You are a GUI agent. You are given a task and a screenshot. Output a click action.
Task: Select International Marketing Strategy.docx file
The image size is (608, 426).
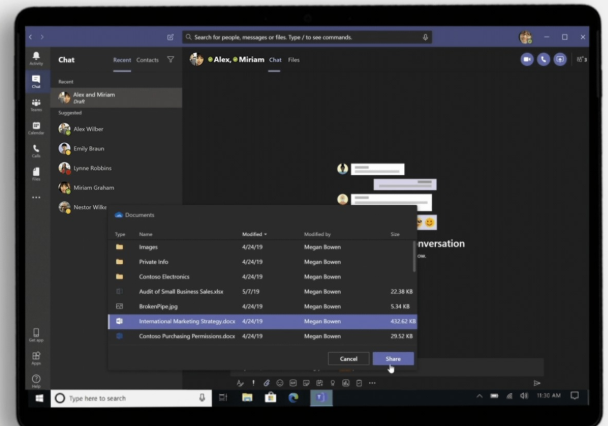pyautogui.click(x=187, y=321)
